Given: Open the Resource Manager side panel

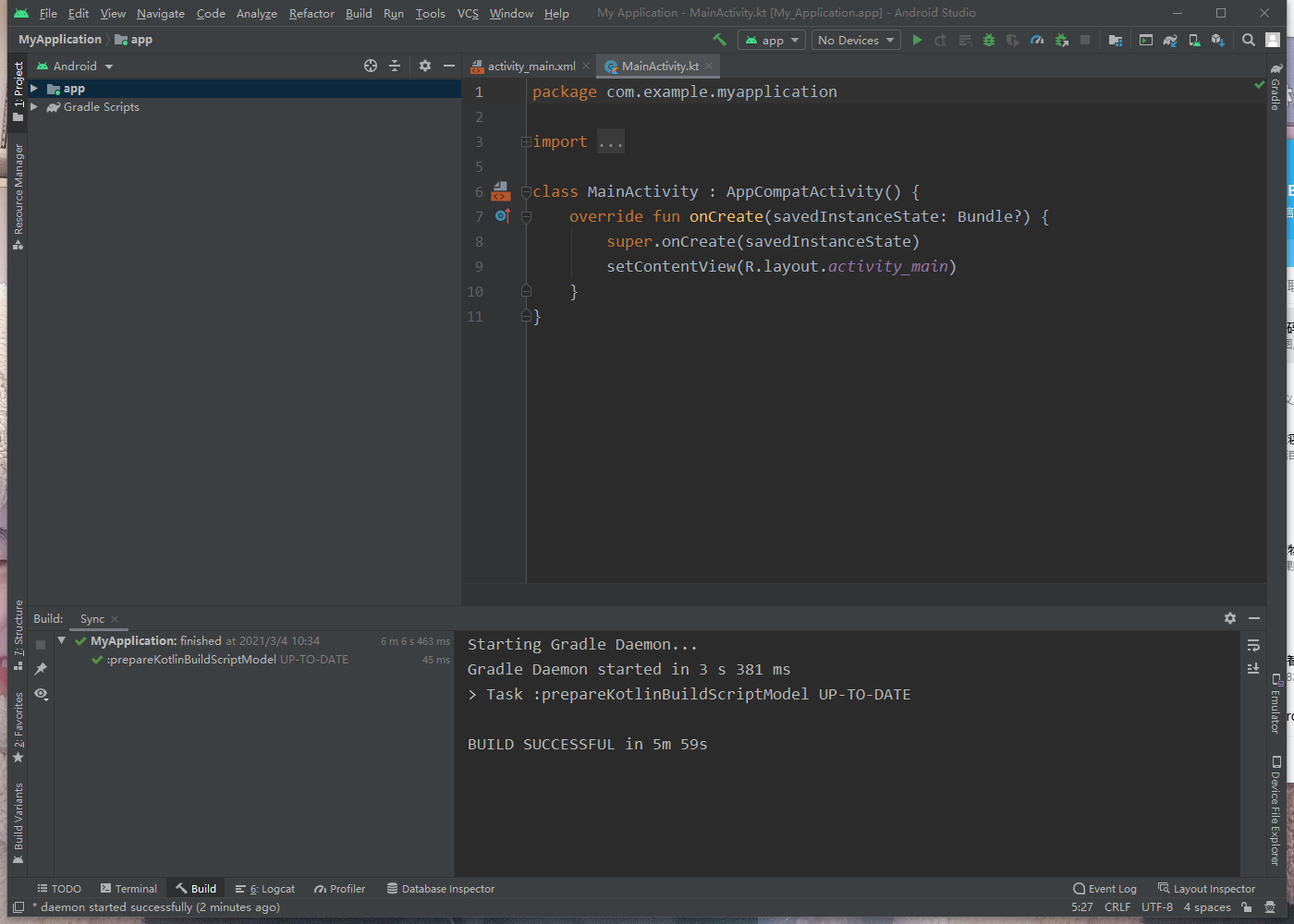Looking at the screenshot, I should [18, 196].
